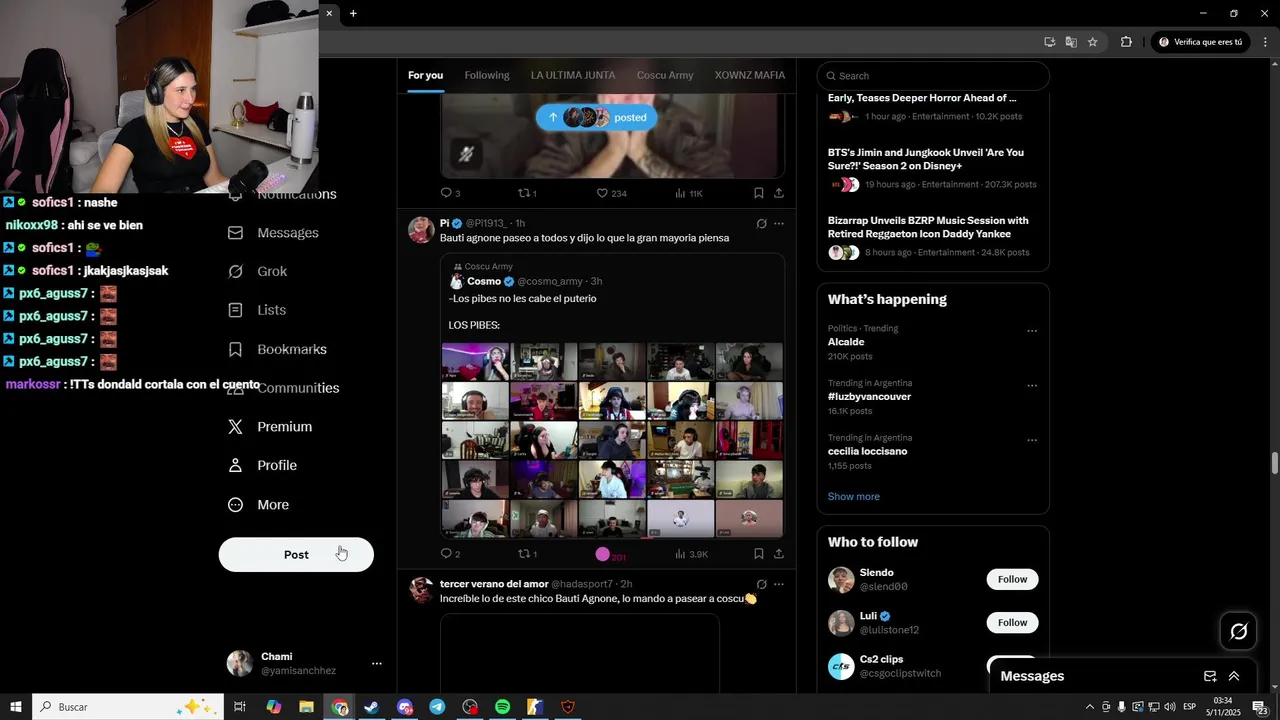Click the X search field

pyautogui.click(x=933, y=76)
